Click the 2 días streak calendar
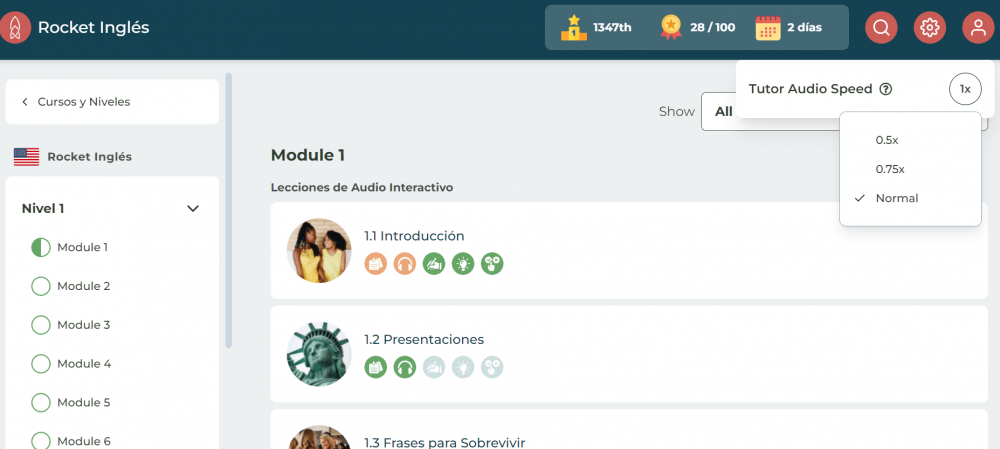 coord(789,27)
